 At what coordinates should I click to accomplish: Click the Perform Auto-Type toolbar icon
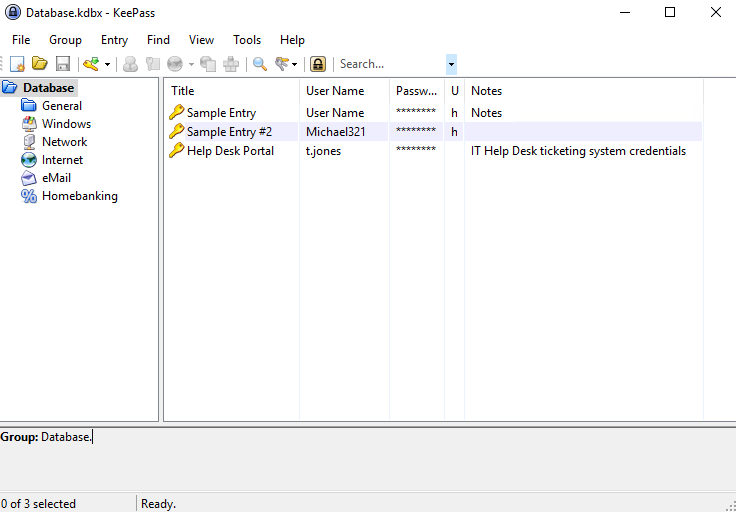coord(230,64)
